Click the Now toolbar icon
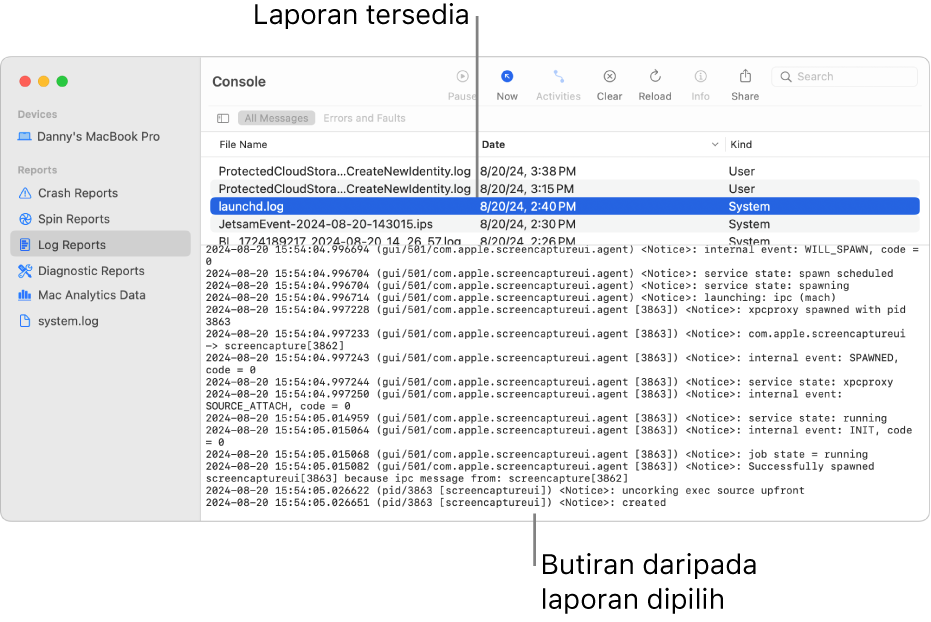 (506, 77)
